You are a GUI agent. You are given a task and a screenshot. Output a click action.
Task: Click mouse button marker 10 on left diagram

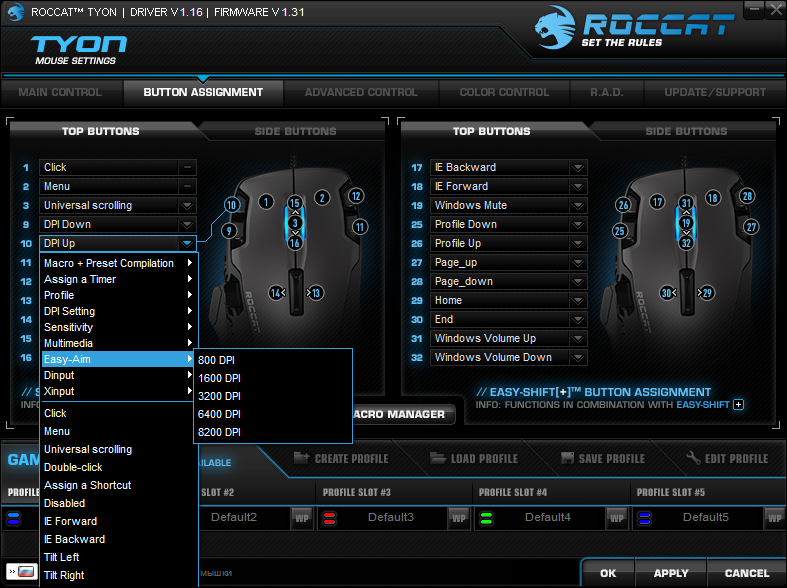tap(231, 205)
